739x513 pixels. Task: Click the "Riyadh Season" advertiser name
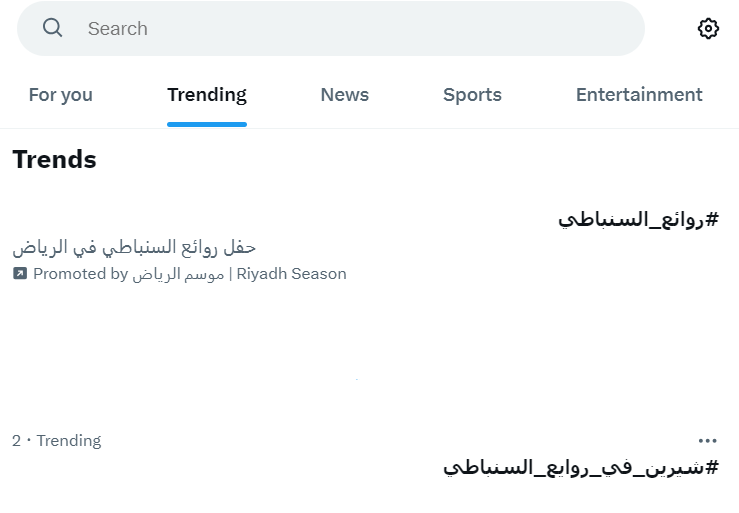(291, 273)
